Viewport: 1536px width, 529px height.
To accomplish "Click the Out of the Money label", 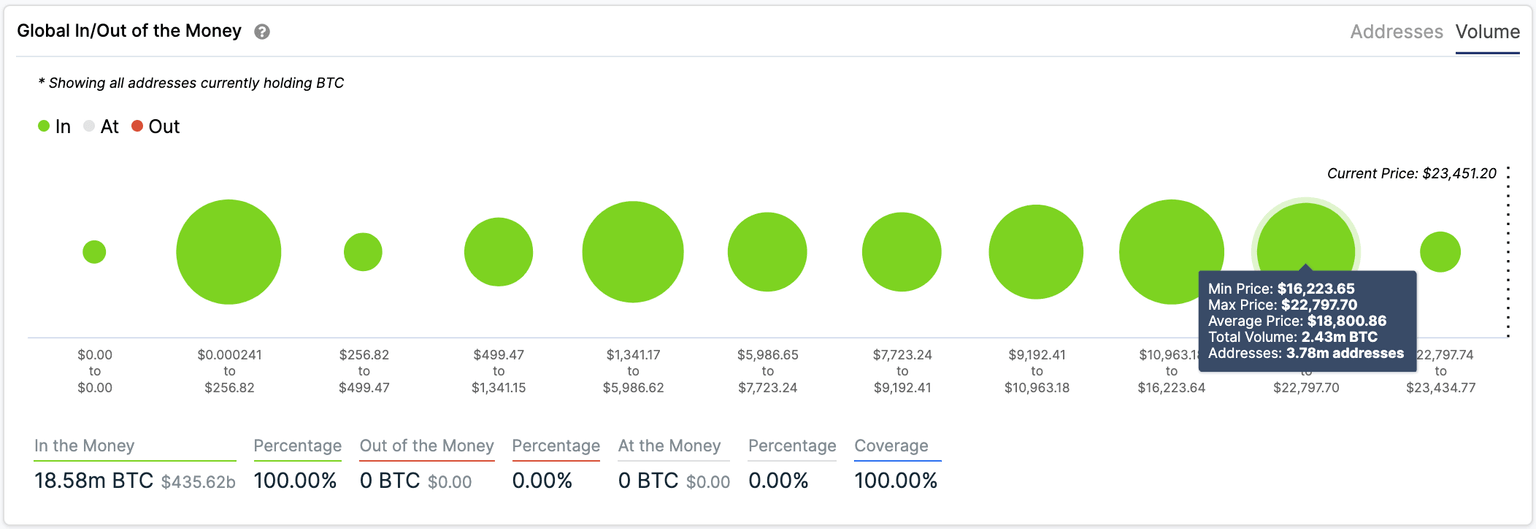I will (427, 446).
